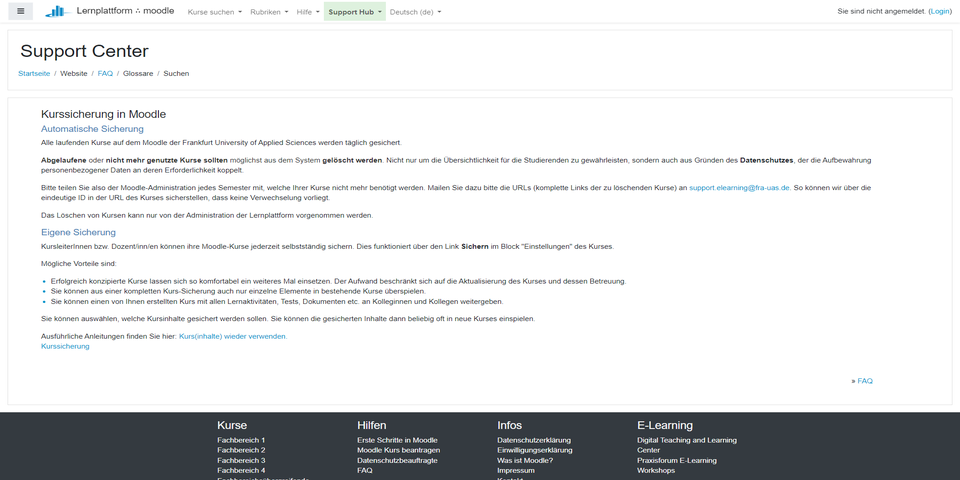Viewport: 960px width, 480px height.
Task: Expand the Kurse suchen dropdown
Action: [x=214, y=12]
